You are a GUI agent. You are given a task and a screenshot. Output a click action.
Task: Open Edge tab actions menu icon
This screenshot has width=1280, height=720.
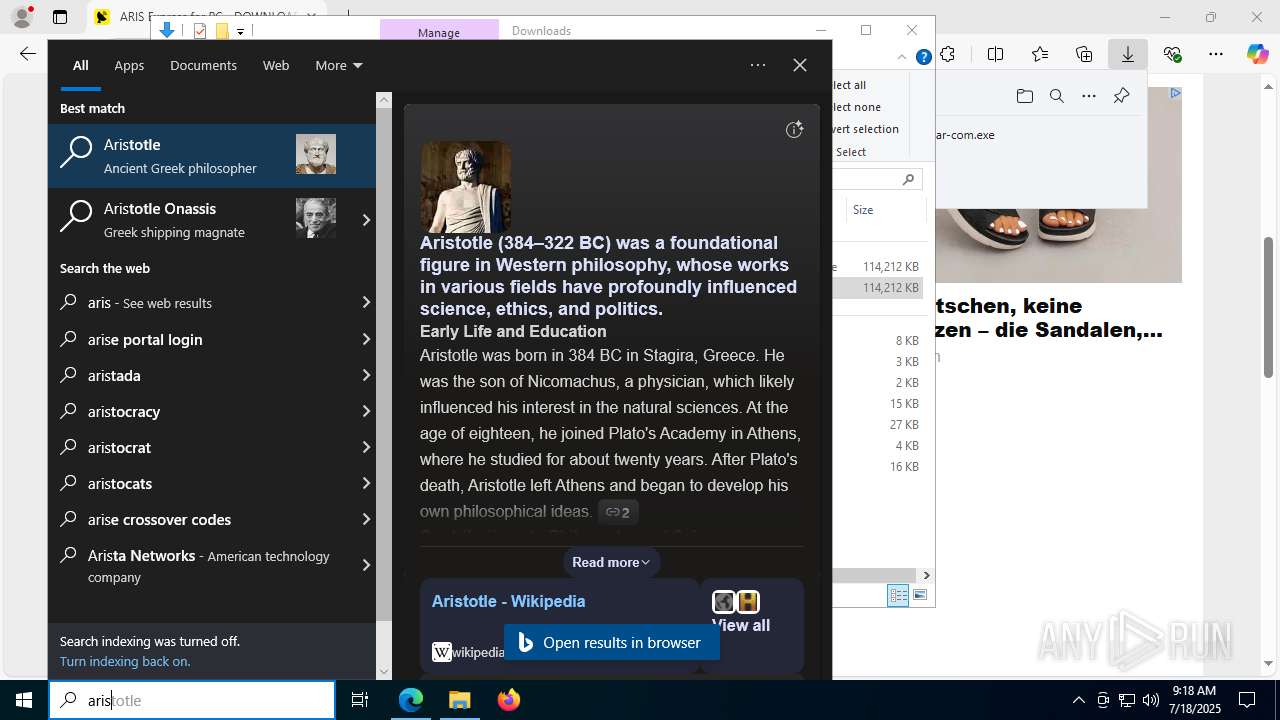(60, 17)
